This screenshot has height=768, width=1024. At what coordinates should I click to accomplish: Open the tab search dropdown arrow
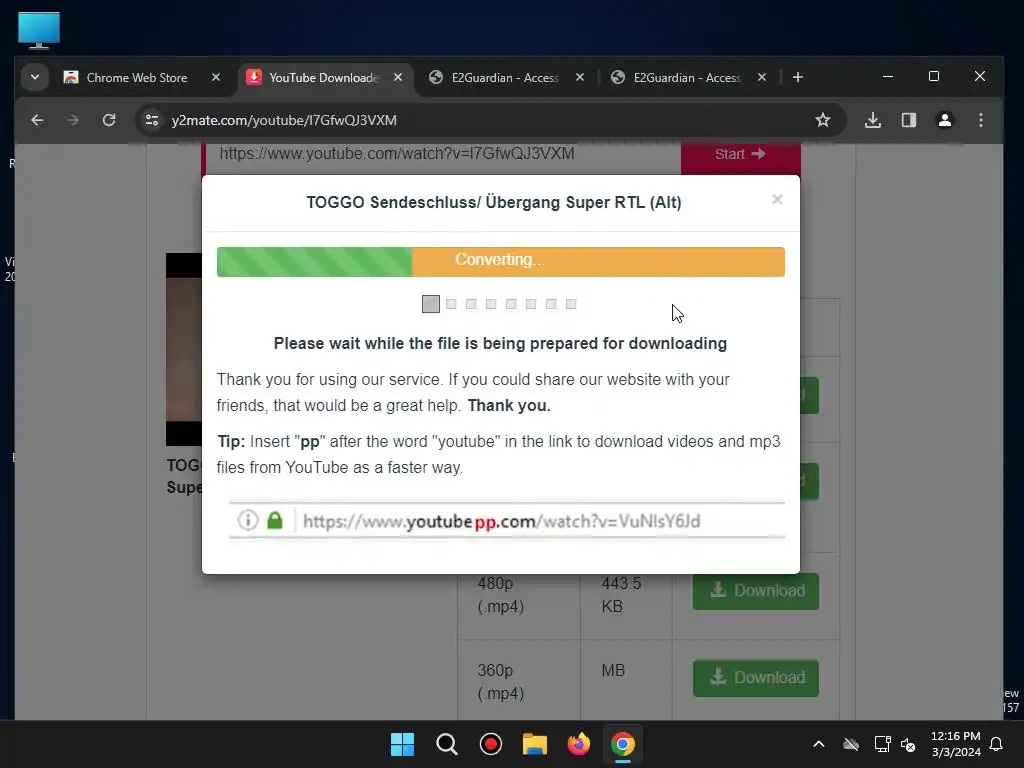tap(35, 78)
